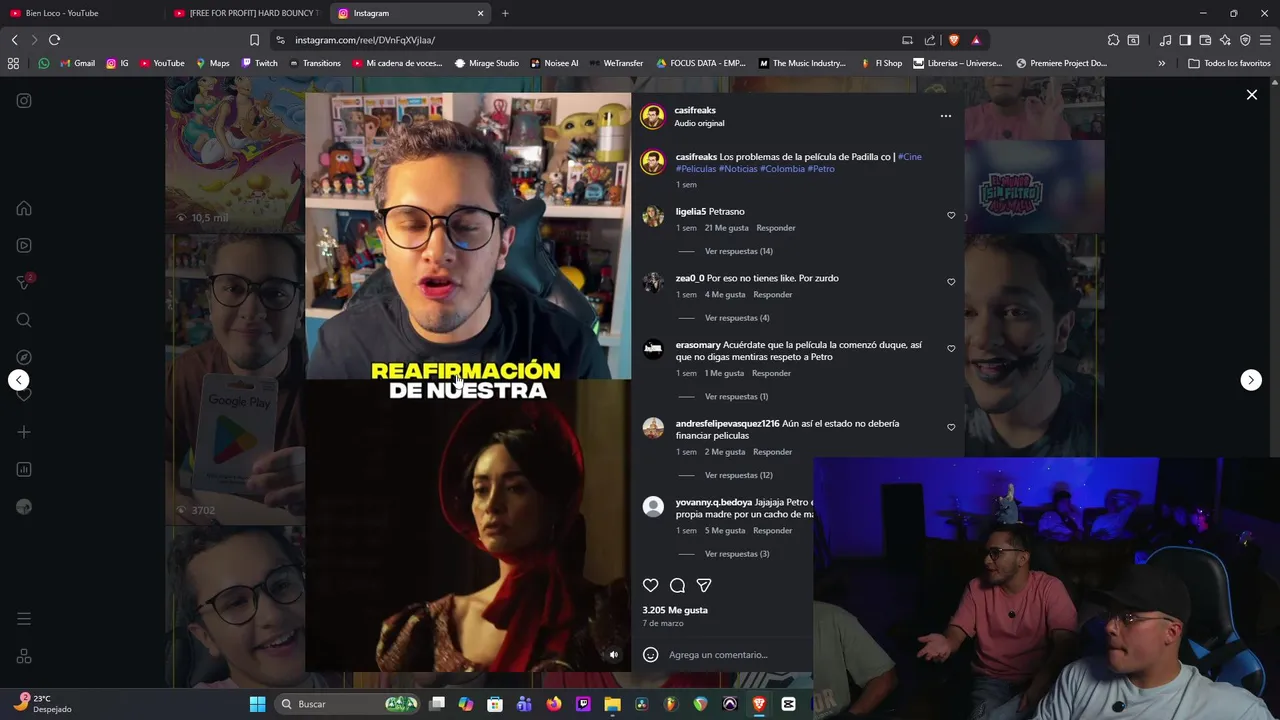This screenshot has width=1280, height=720.
Task: Click the Brave Shields lion icon in the address bar
Action: [954, 40]
